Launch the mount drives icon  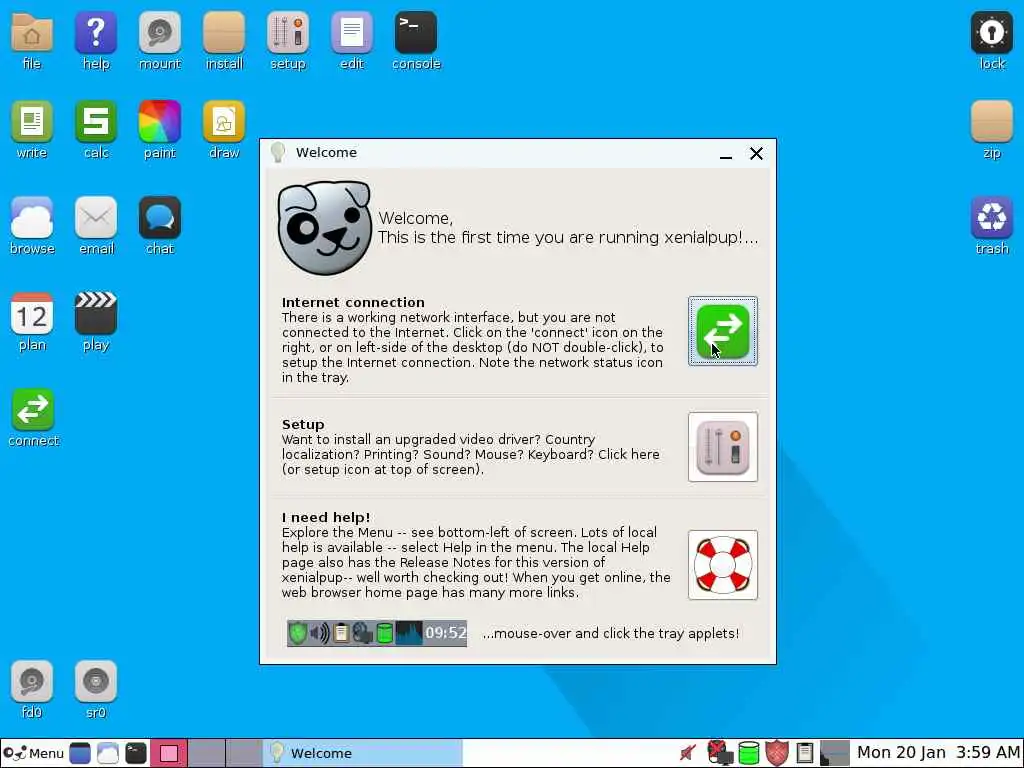[159, 33]
